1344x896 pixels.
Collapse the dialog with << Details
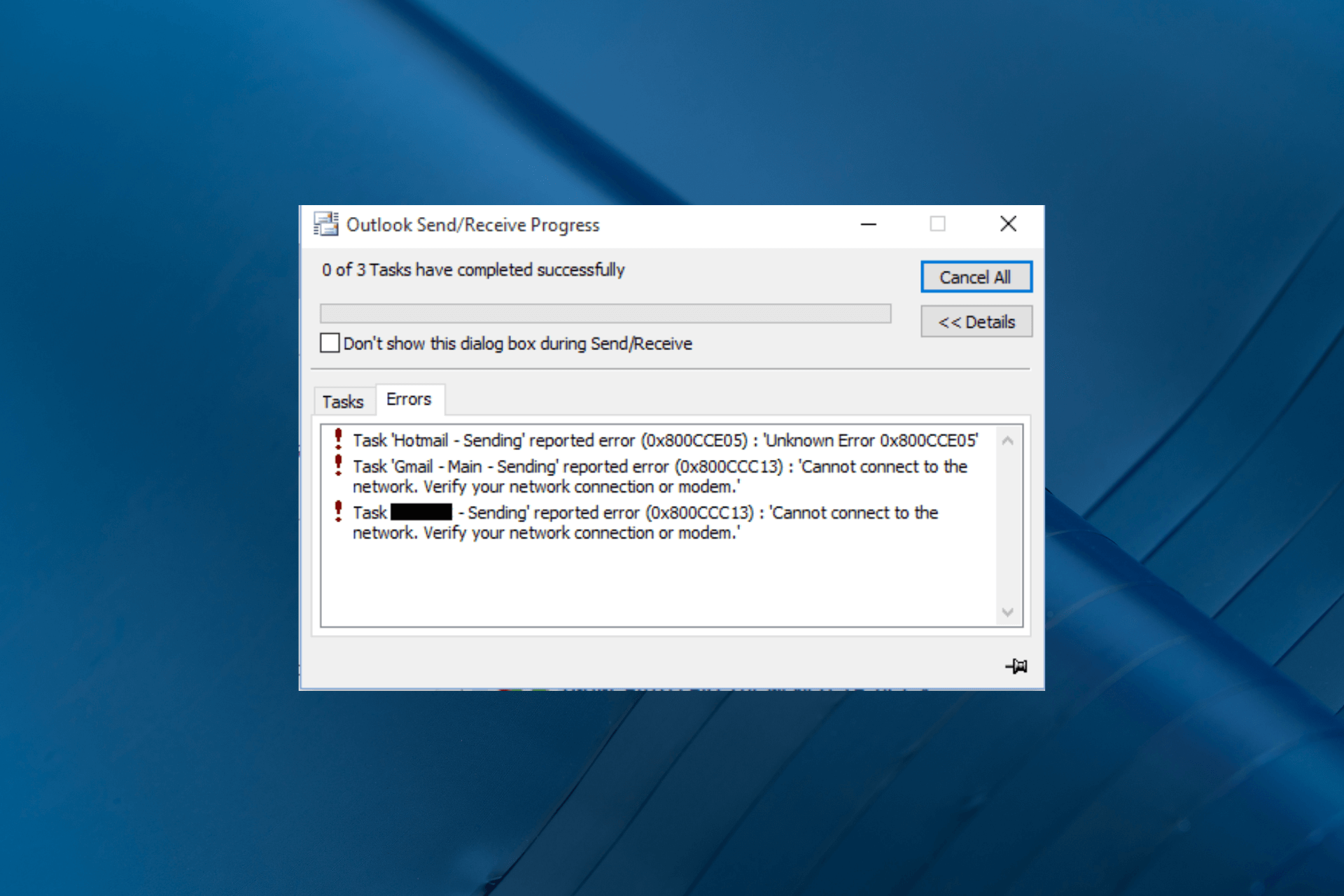coord(976,322)
